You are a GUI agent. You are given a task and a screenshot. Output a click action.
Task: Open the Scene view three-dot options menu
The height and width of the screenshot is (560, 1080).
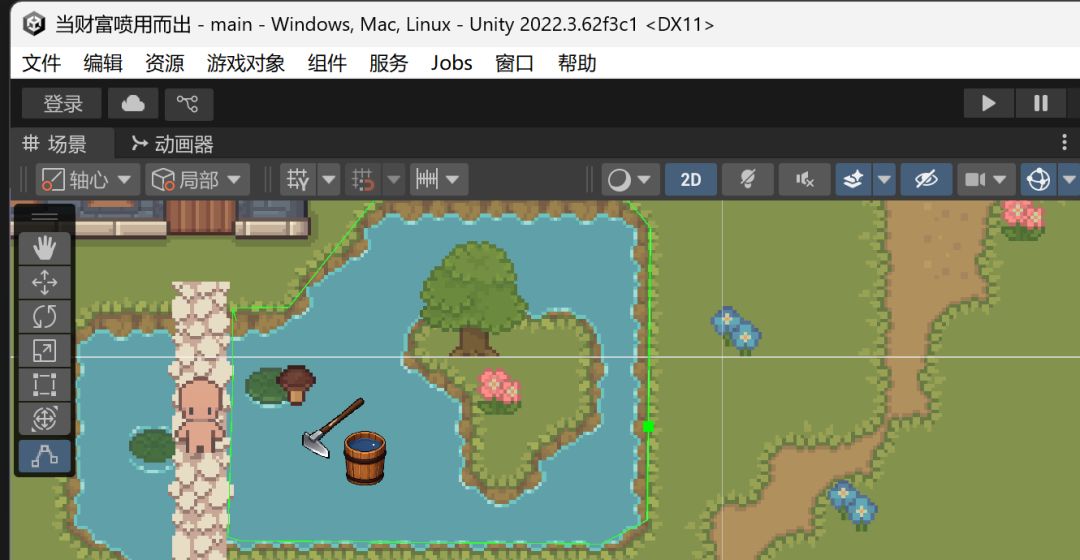click(1064, 143)
